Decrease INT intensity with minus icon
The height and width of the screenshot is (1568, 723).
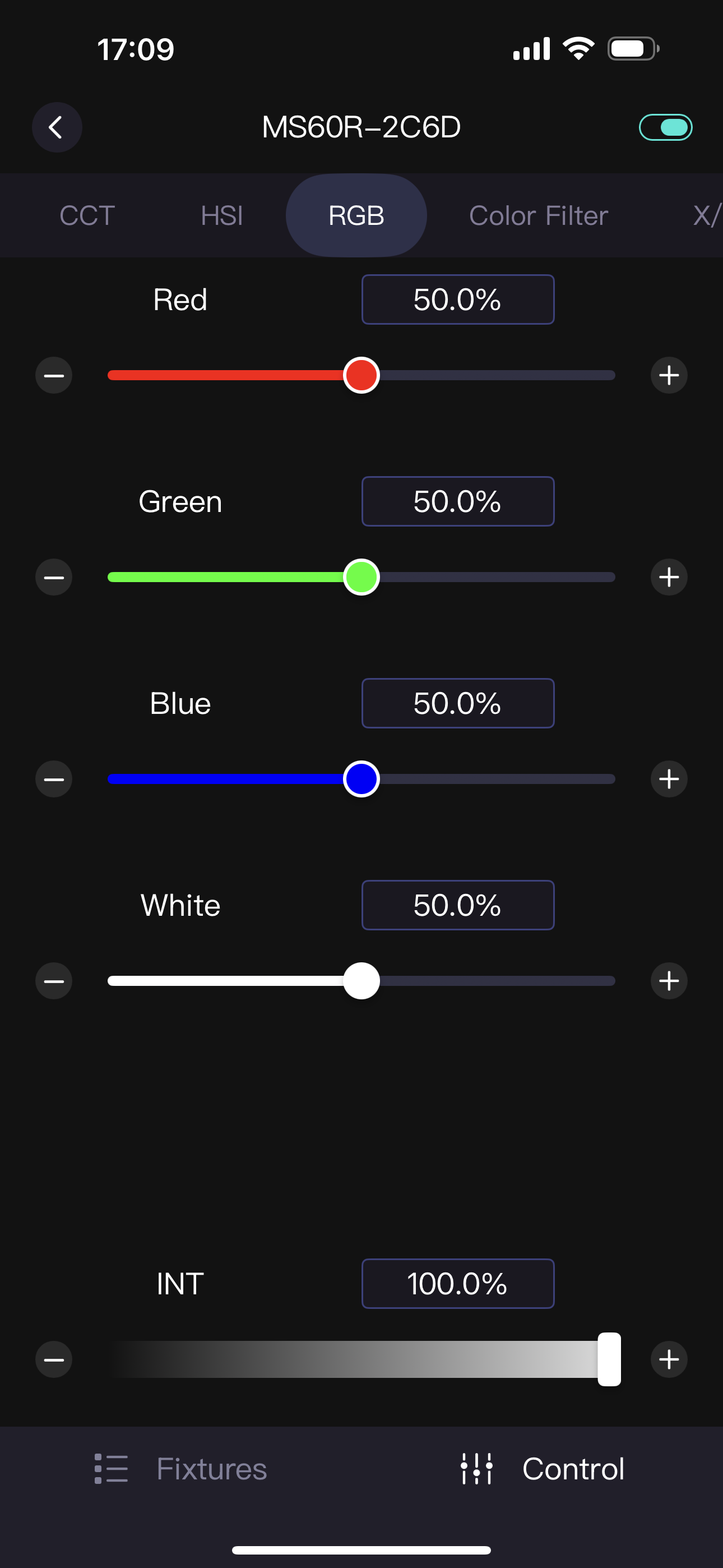pyautogui.click(x=54, y=1359)
